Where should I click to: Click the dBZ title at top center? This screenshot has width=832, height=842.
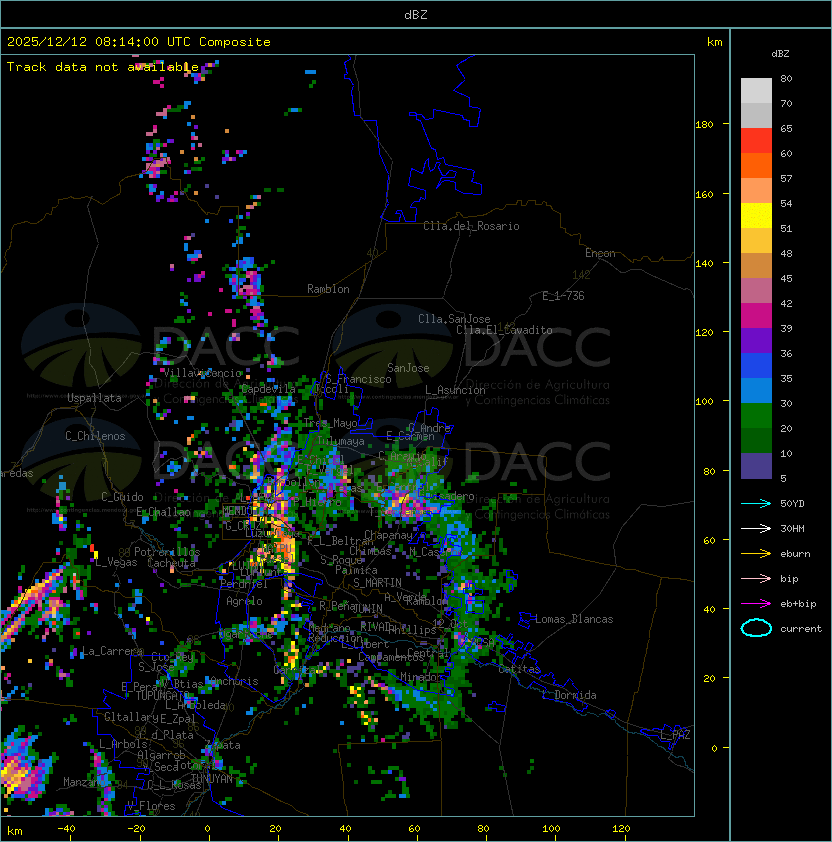pos(416,15)
